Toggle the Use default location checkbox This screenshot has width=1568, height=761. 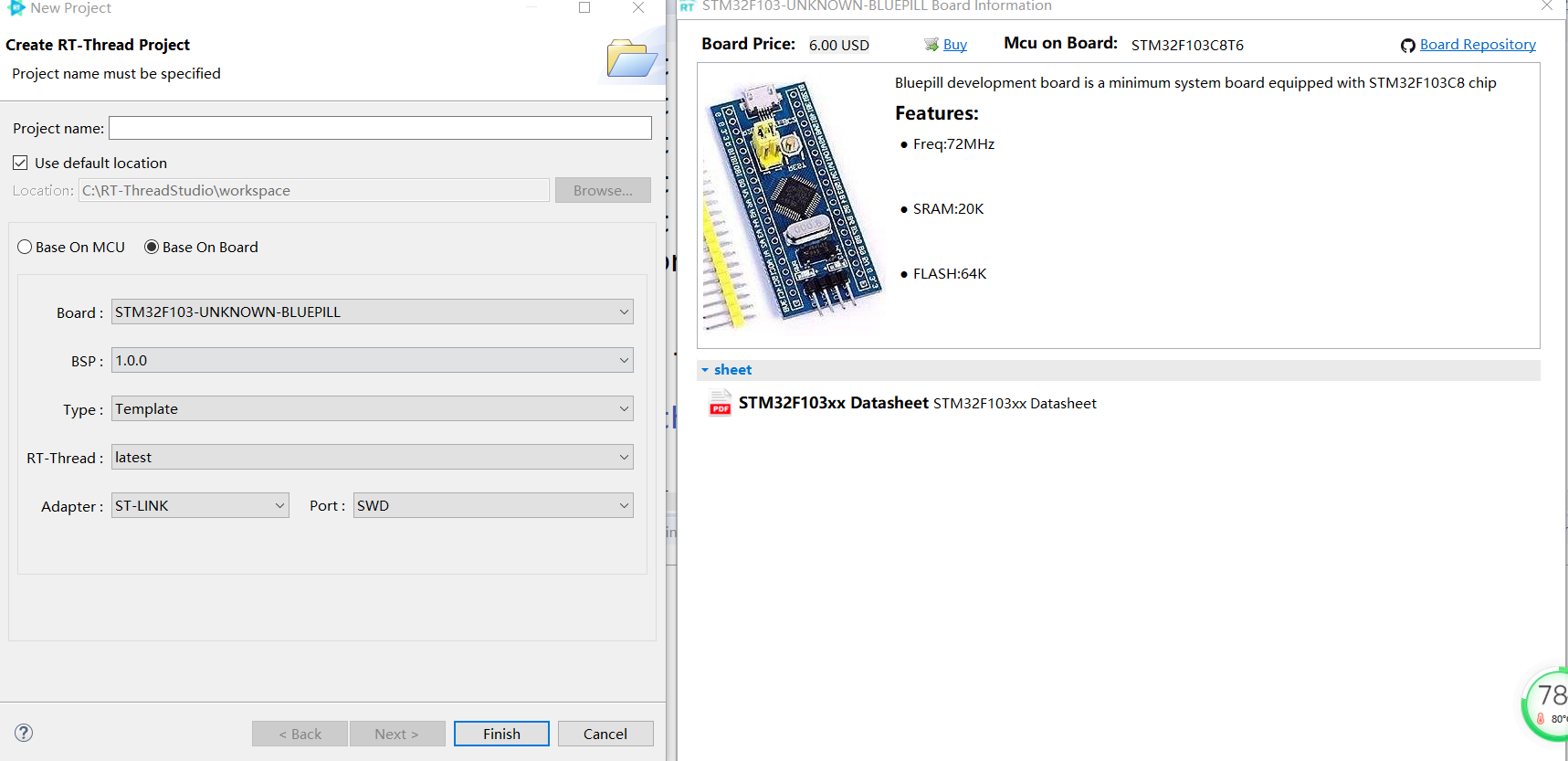pos(20,163)
